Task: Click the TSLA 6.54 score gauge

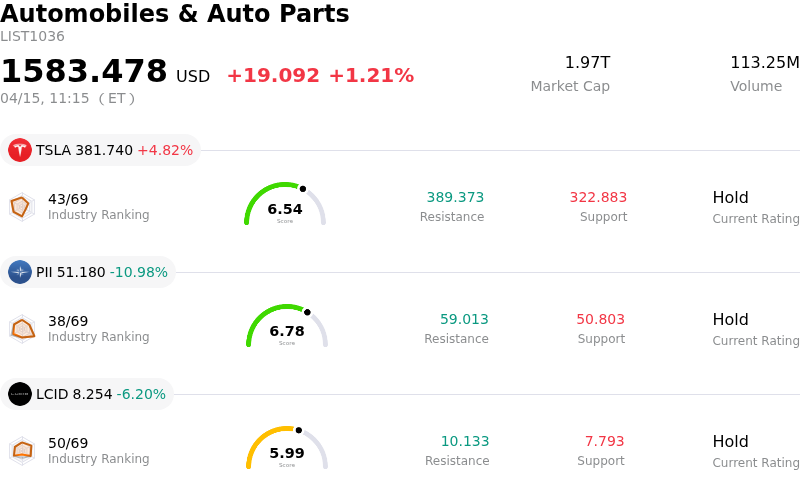Action: 285,205
